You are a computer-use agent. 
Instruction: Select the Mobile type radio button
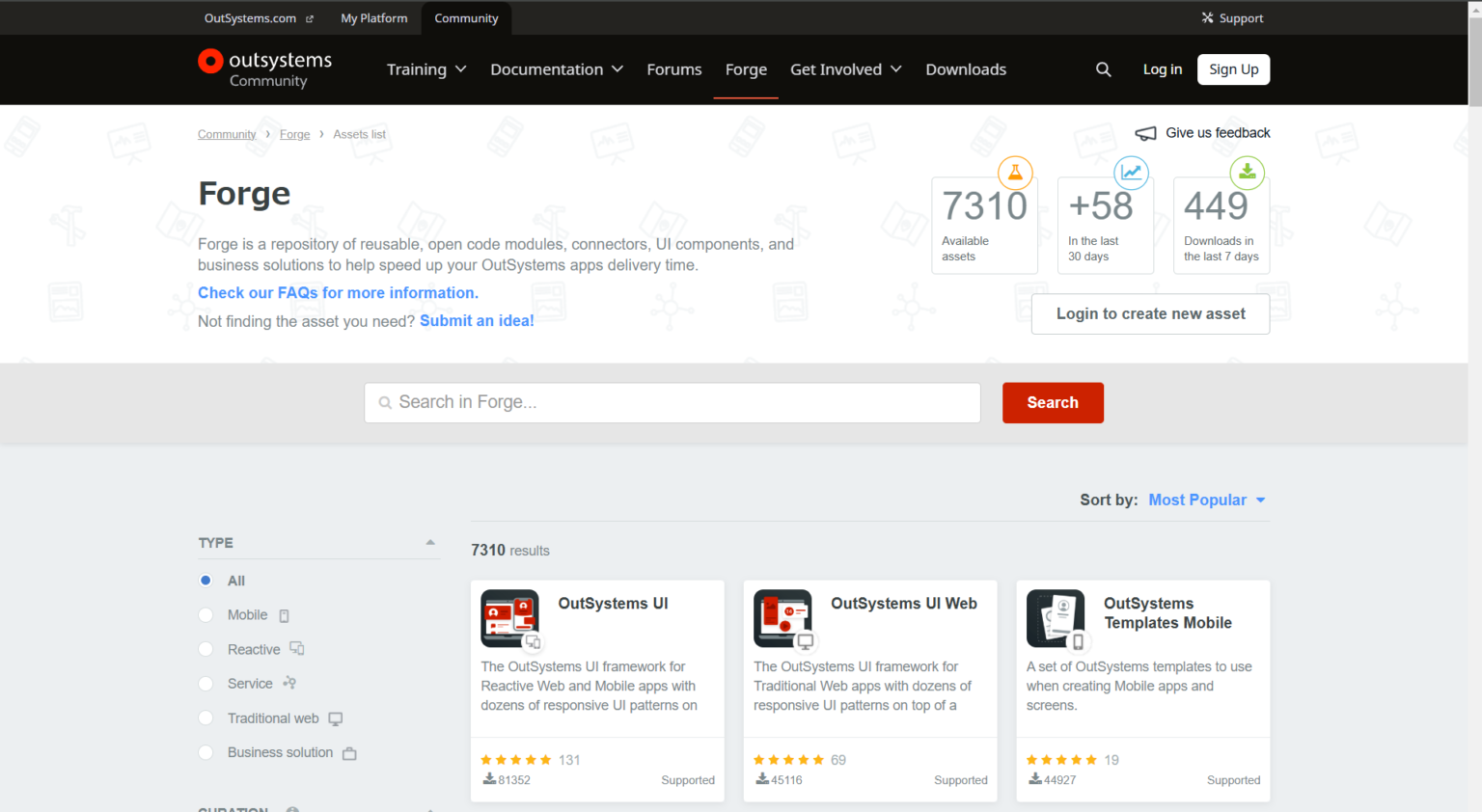coord(206,615)
